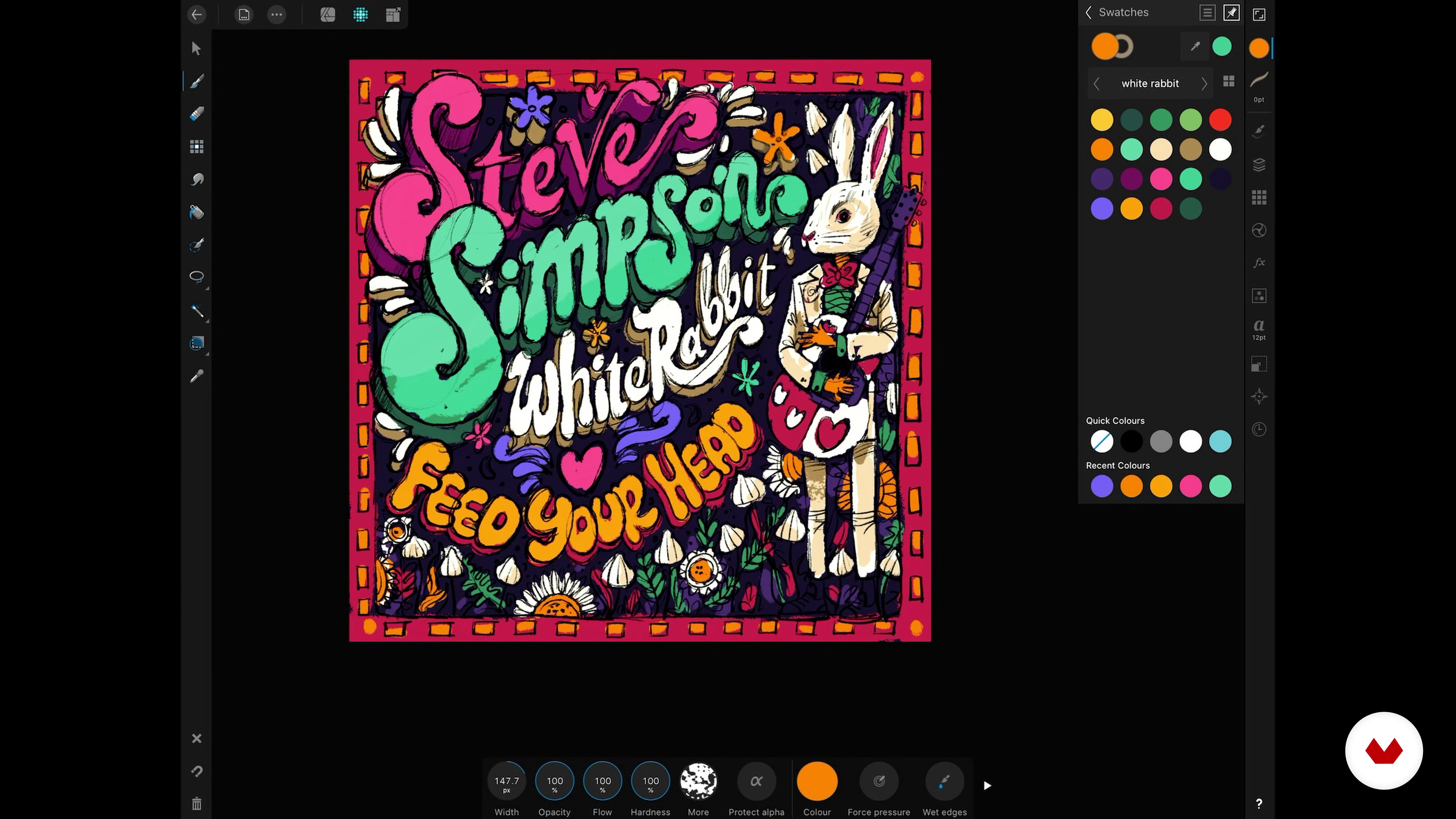Toggle the Swatches panel pin

tap(1231, 13)
